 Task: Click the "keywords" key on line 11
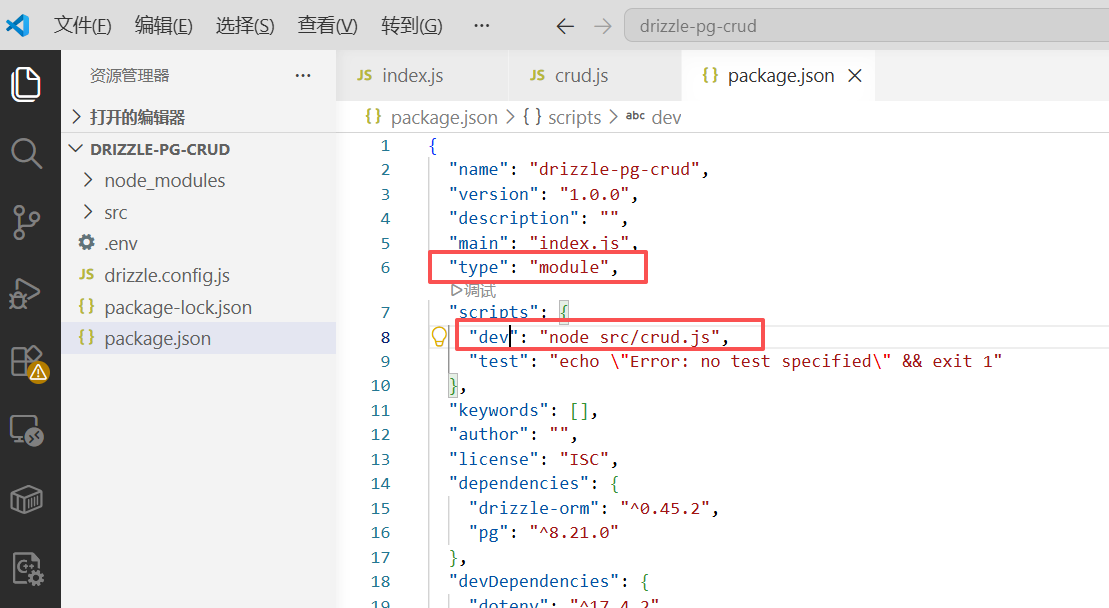click(x=499, y=410)
